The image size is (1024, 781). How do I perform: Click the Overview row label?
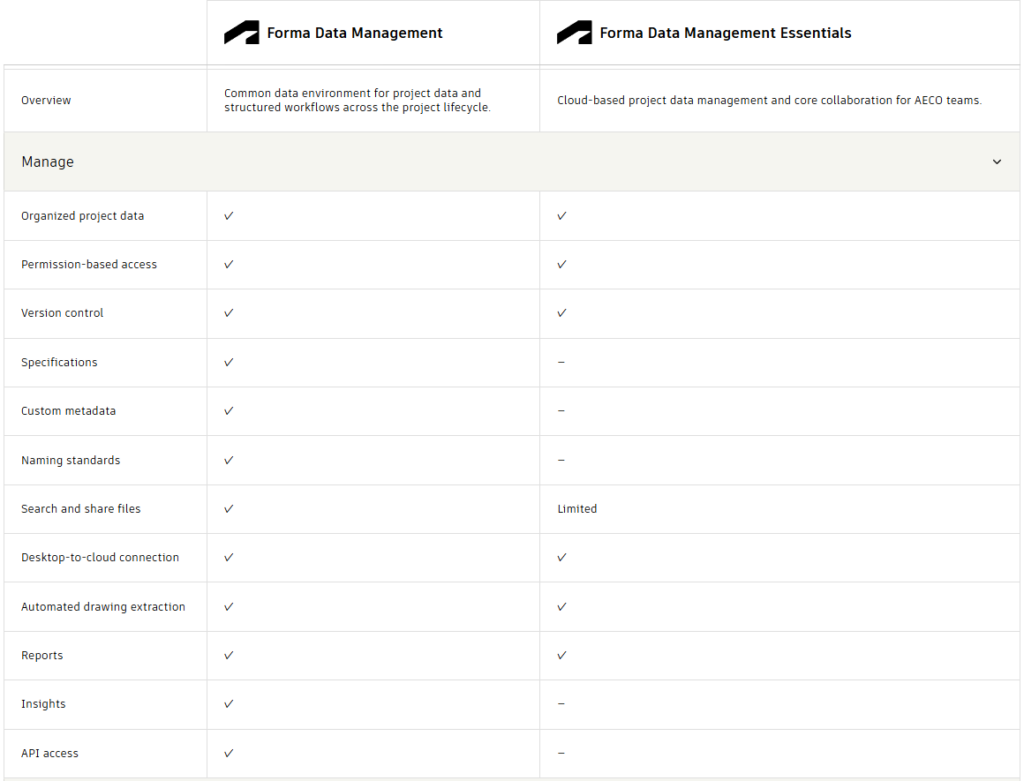46,100
